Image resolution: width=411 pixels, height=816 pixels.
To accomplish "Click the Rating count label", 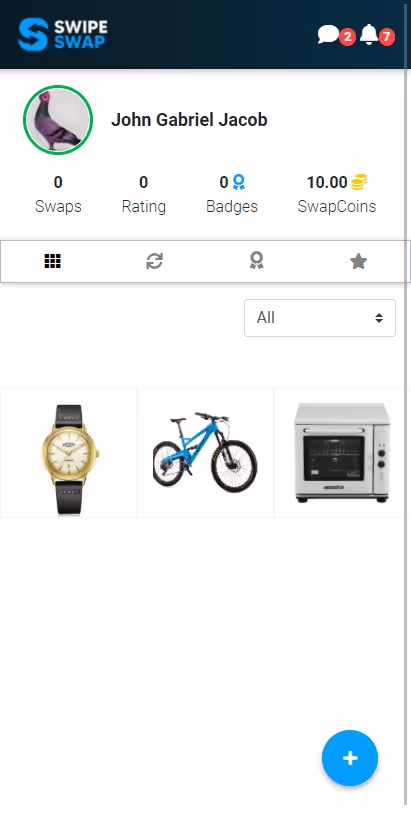I will 144,207.
